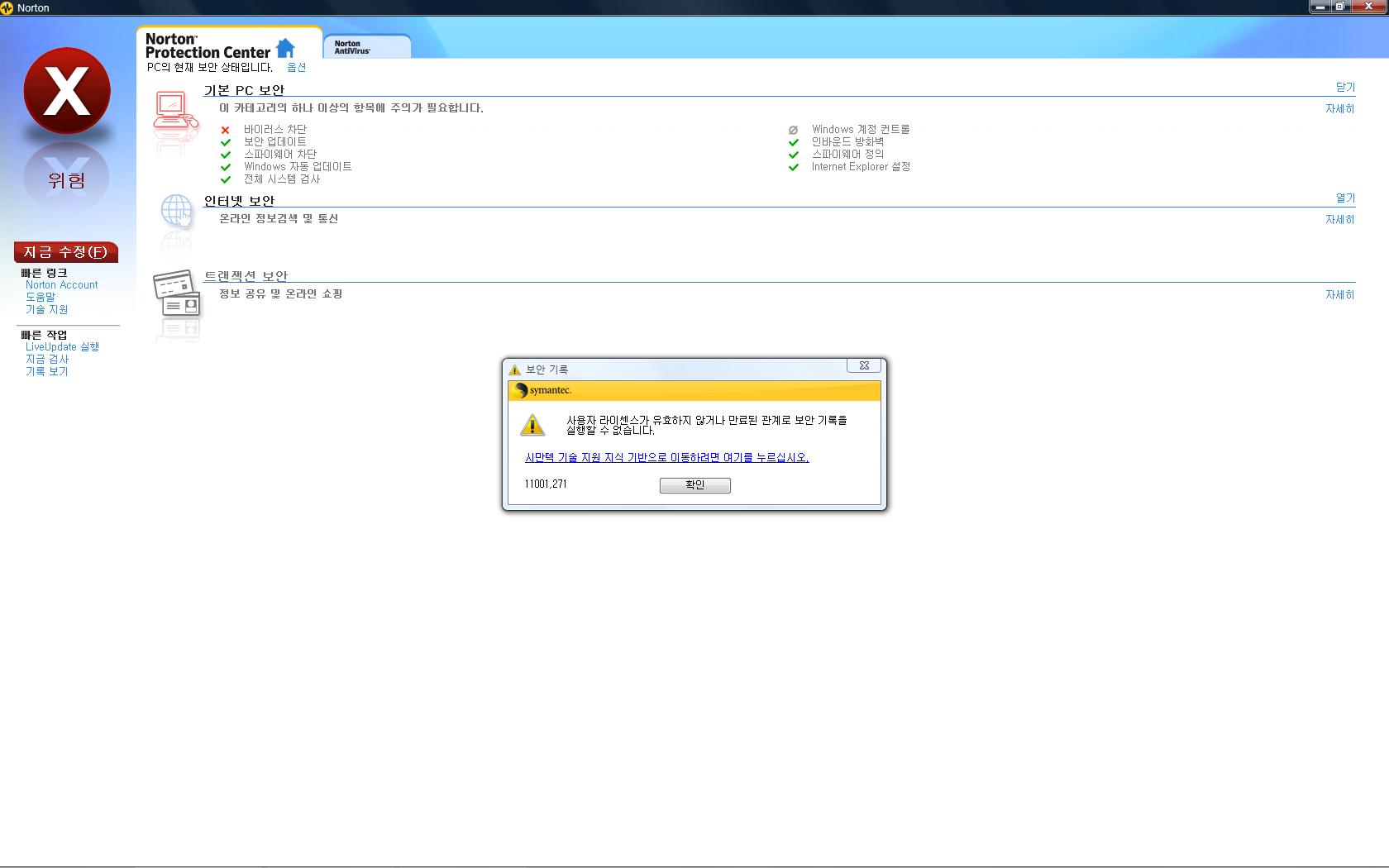Run LiveUpdate 실행 from quick tasks

[x=62, y=346]
